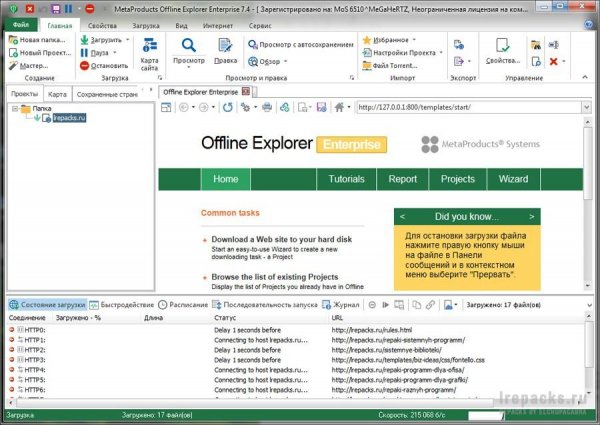
Task: Open dropdown arrow next to Загрузить
Action: (128, 40)
